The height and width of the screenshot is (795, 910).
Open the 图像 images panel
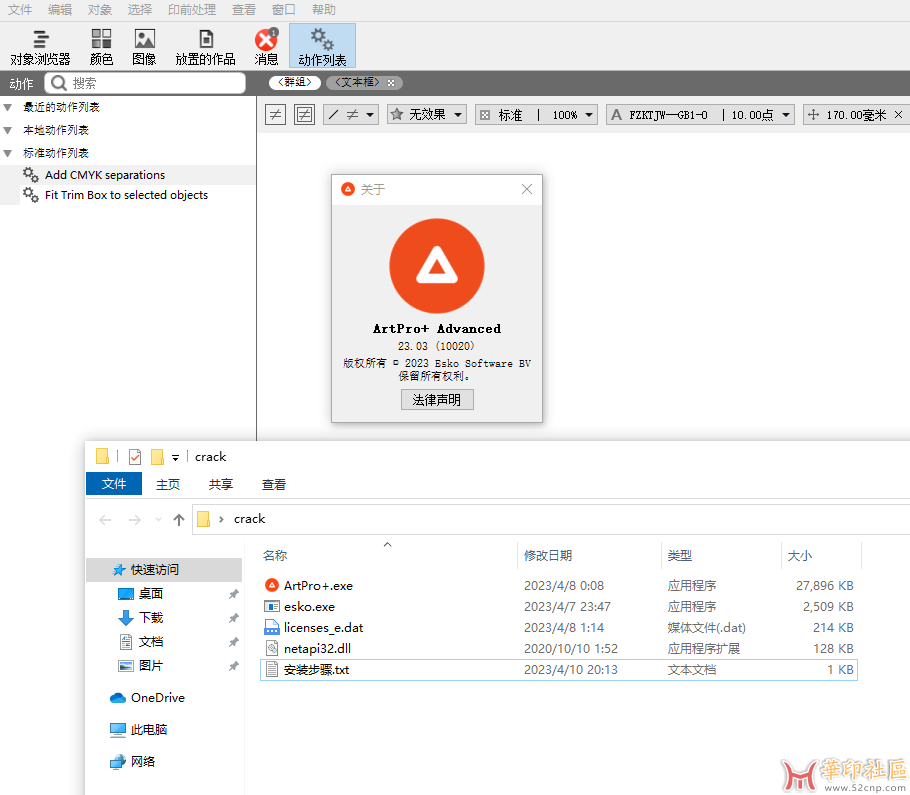coord(144,47)
